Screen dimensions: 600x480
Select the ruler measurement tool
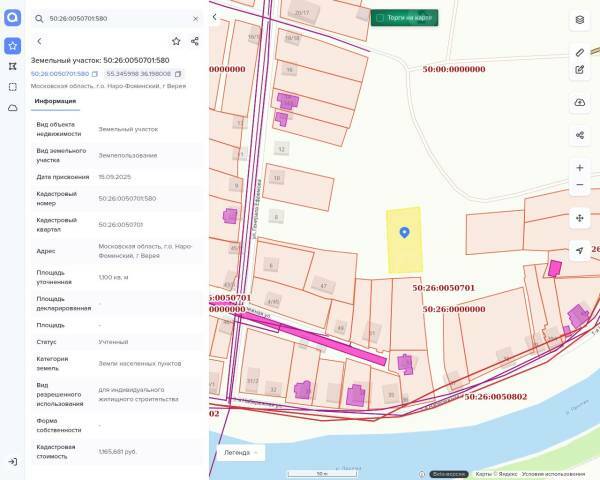point(580,51)
